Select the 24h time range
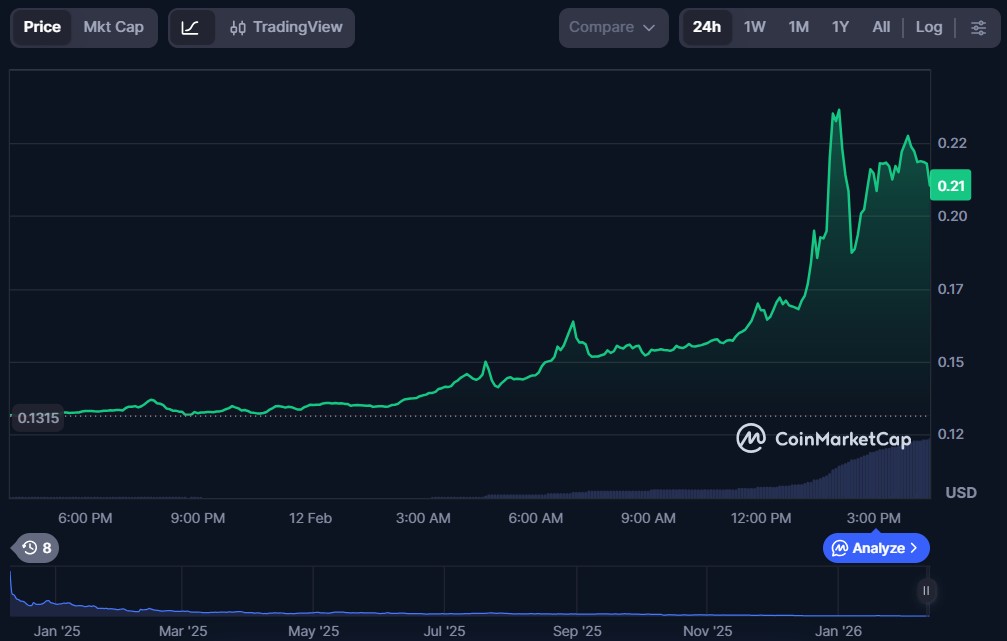The image size is (1007, 641). click(706, 28)
